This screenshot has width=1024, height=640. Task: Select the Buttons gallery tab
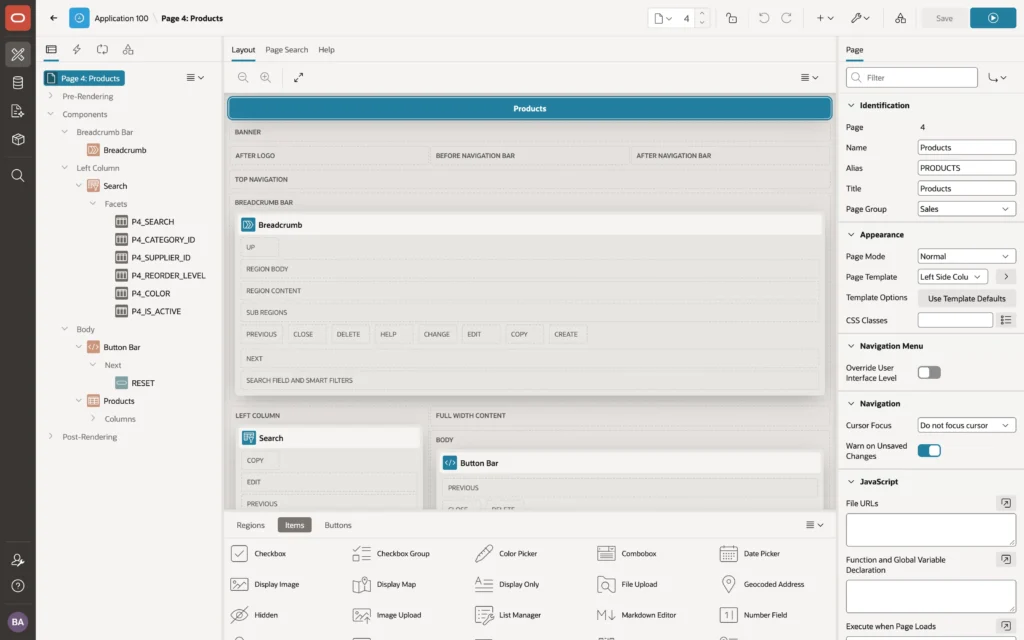338,525
